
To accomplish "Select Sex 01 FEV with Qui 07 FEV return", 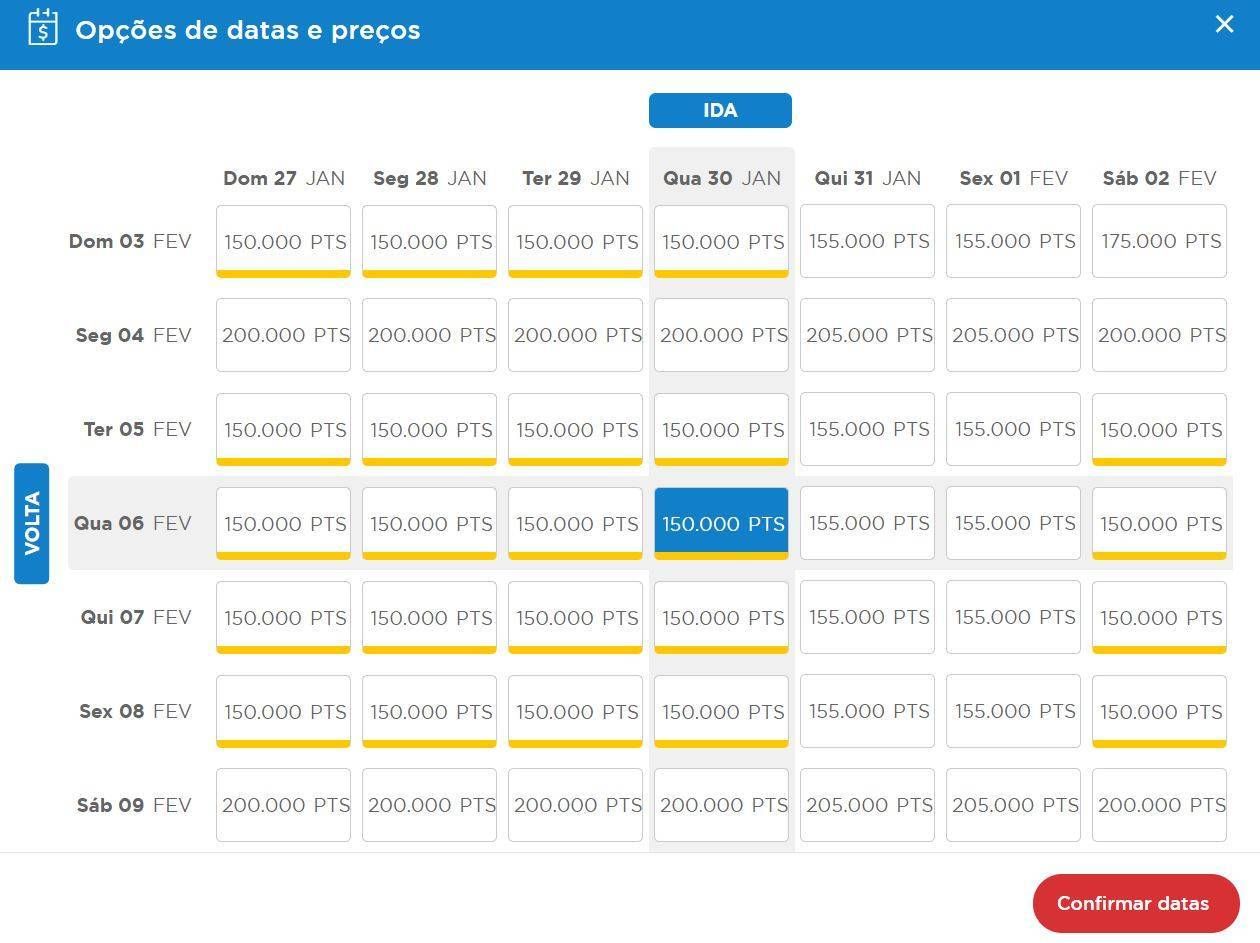I will (x=1013, y=617).
